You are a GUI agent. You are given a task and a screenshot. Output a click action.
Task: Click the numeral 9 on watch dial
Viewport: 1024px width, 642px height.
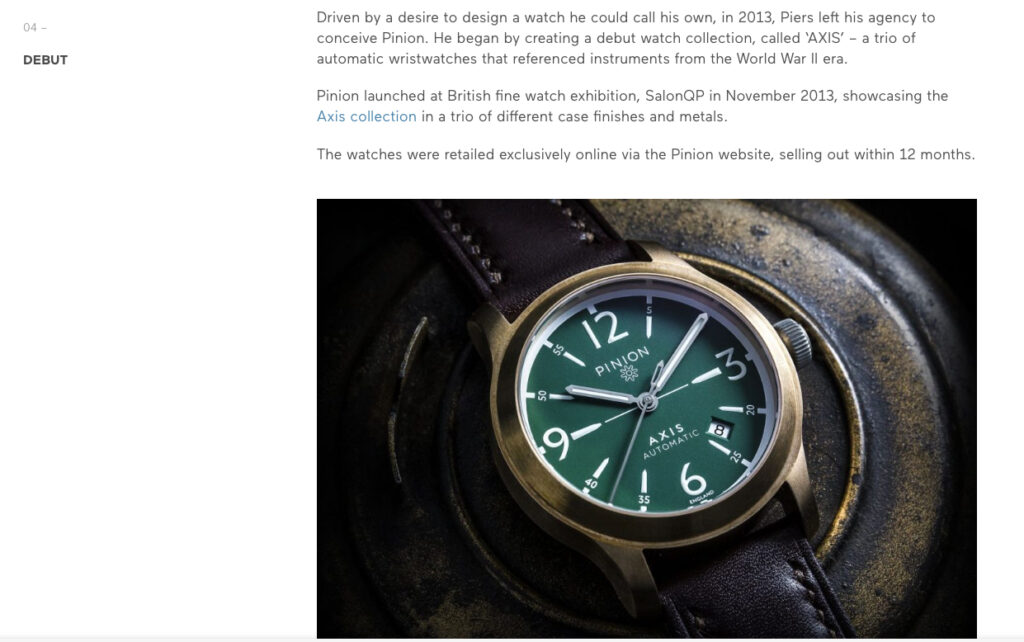(x=556, y=443)
